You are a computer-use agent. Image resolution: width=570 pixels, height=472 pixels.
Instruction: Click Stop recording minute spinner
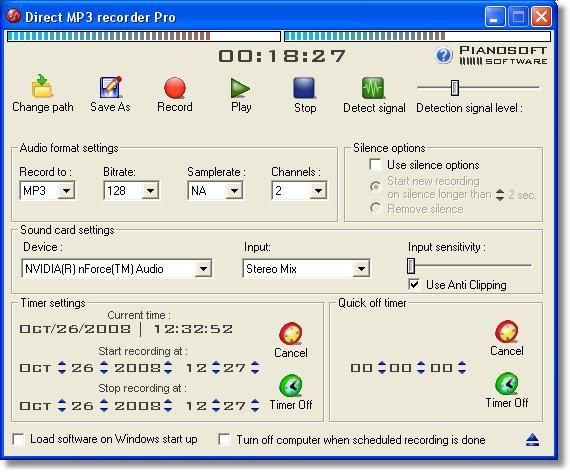(255, 405)
